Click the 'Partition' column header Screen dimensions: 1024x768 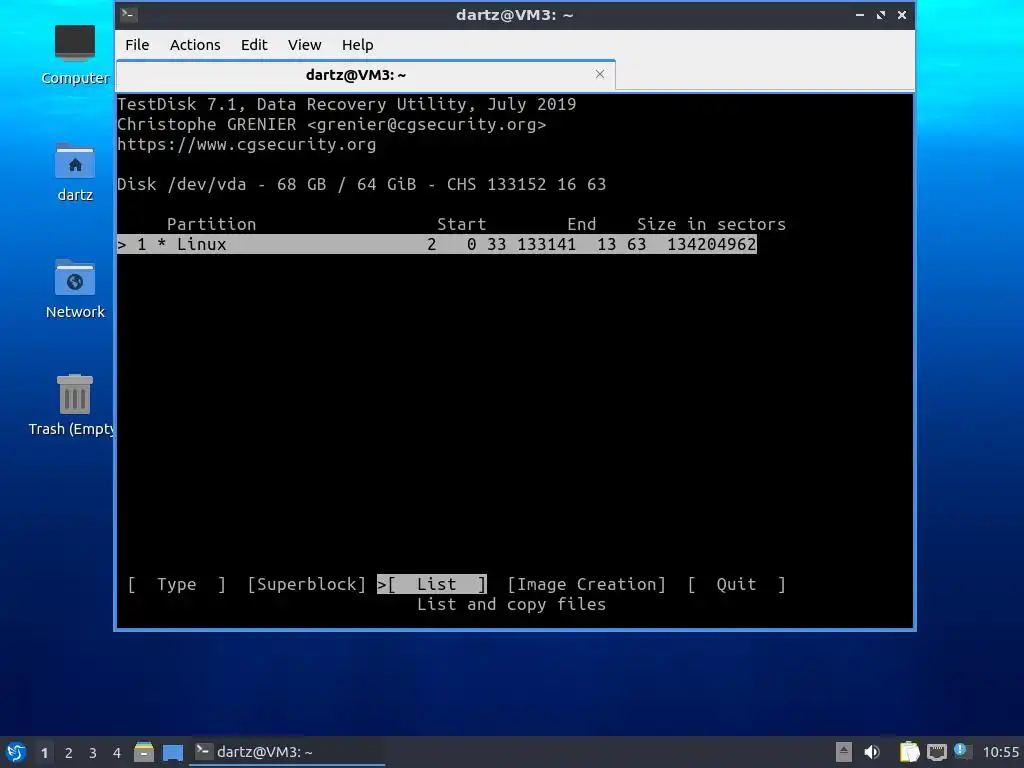point(212,225)
